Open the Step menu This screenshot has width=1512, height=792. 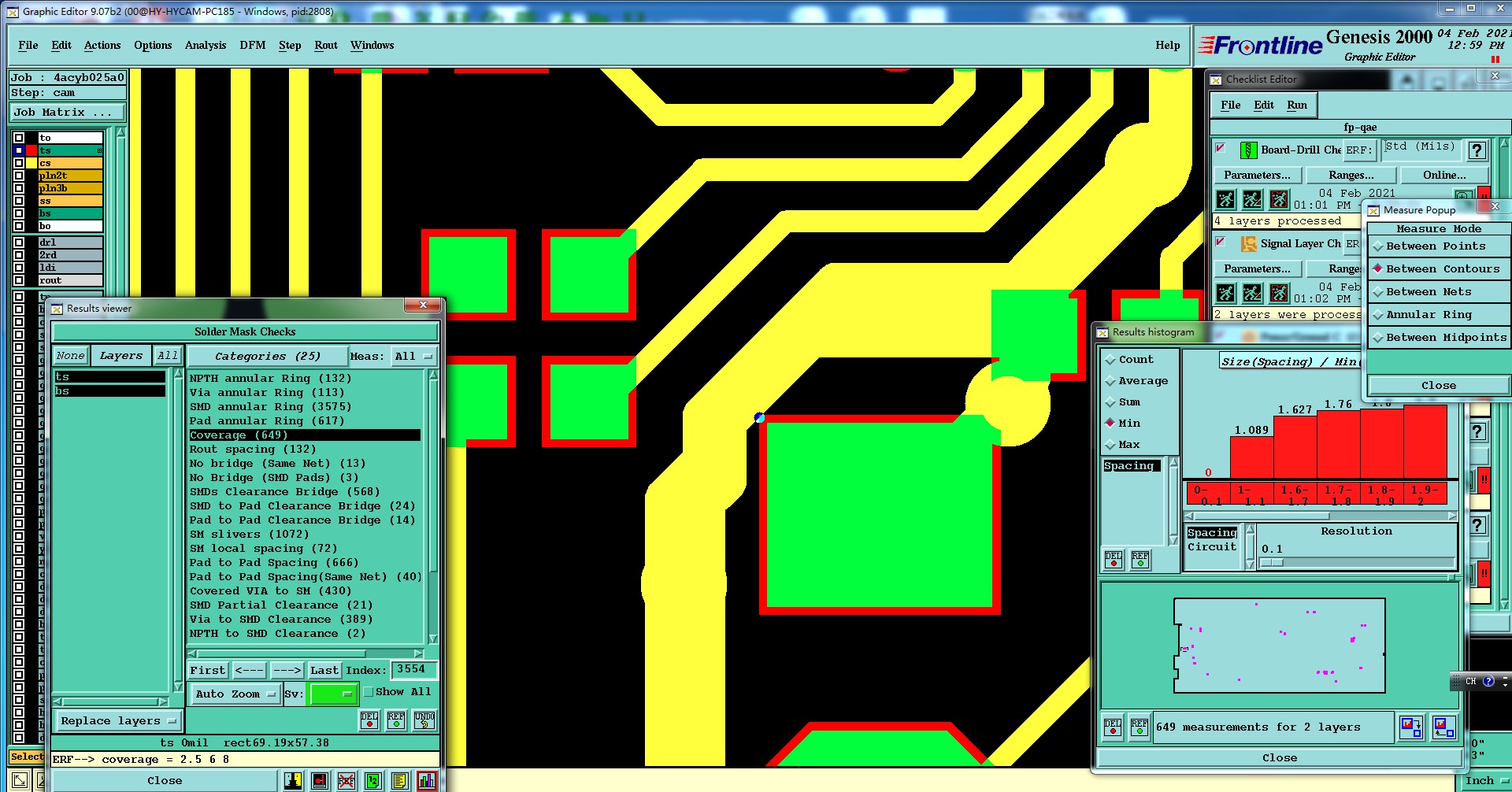click(x=290, y=46)
